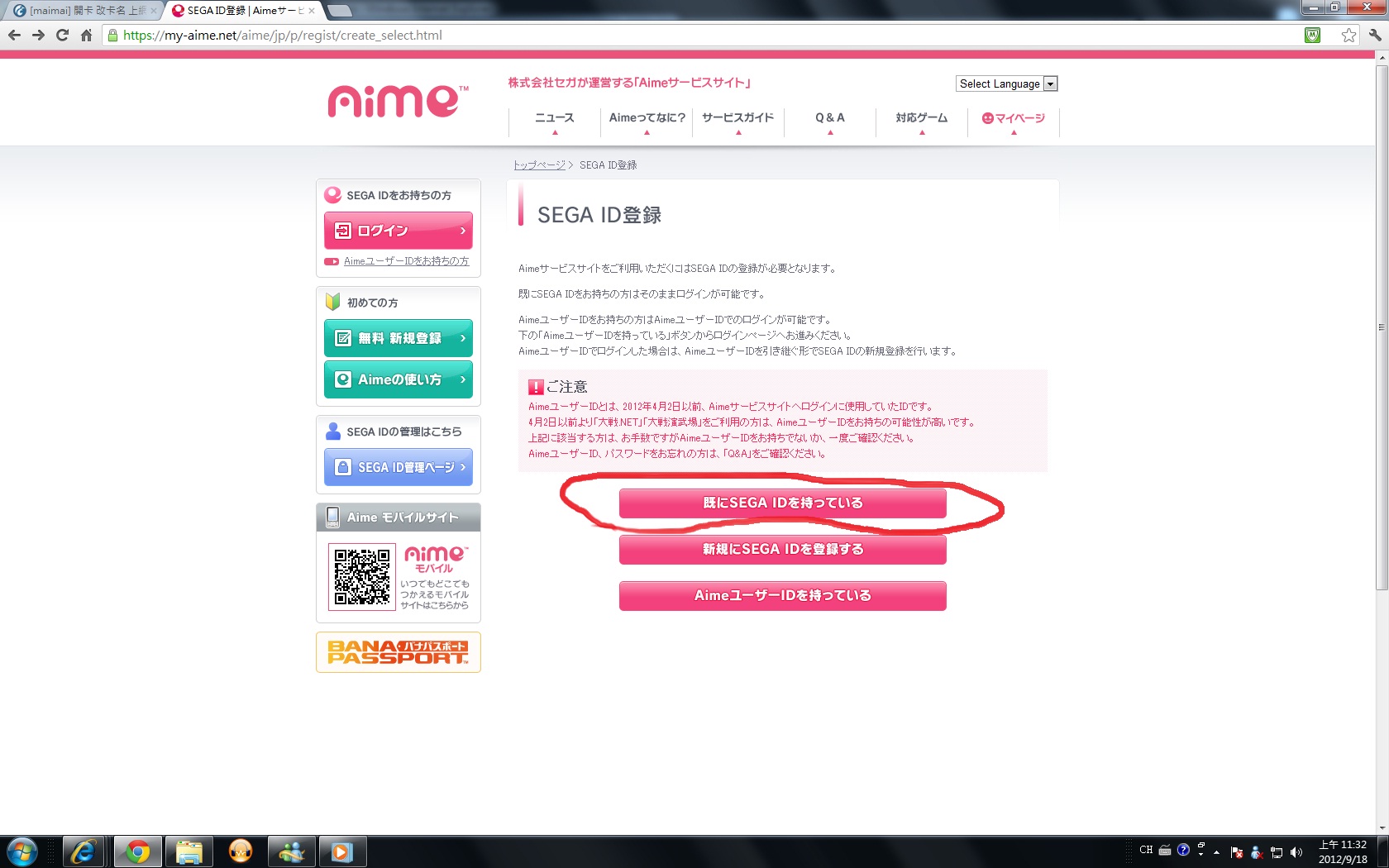The width and height of the screenshot is (1389, 868).
Task: Switch to Chrome in the taskbar
Action: 137,851
